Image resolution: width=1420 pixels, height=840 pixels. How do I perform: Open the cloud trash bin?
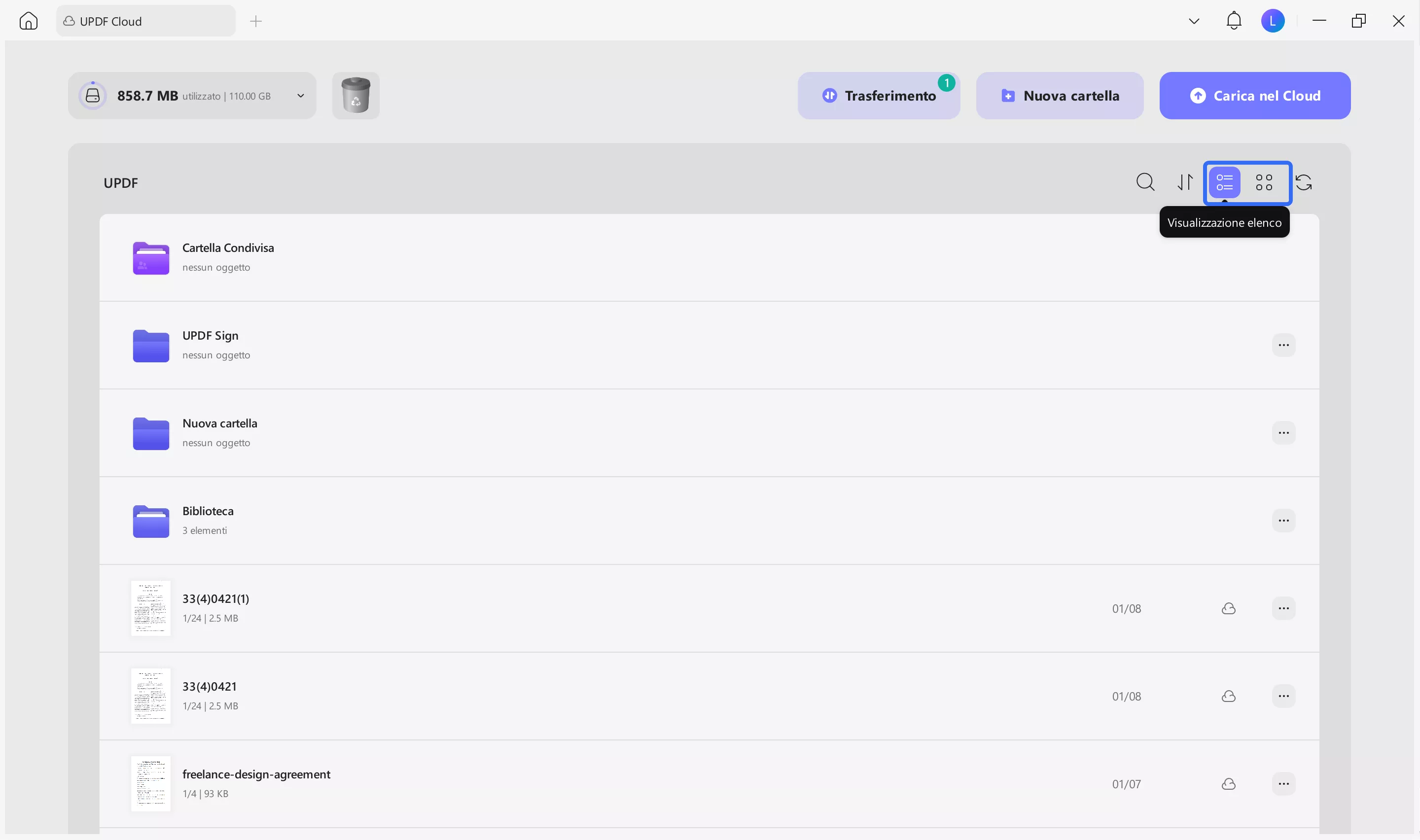pyautogui.click(x=356, y=95)
